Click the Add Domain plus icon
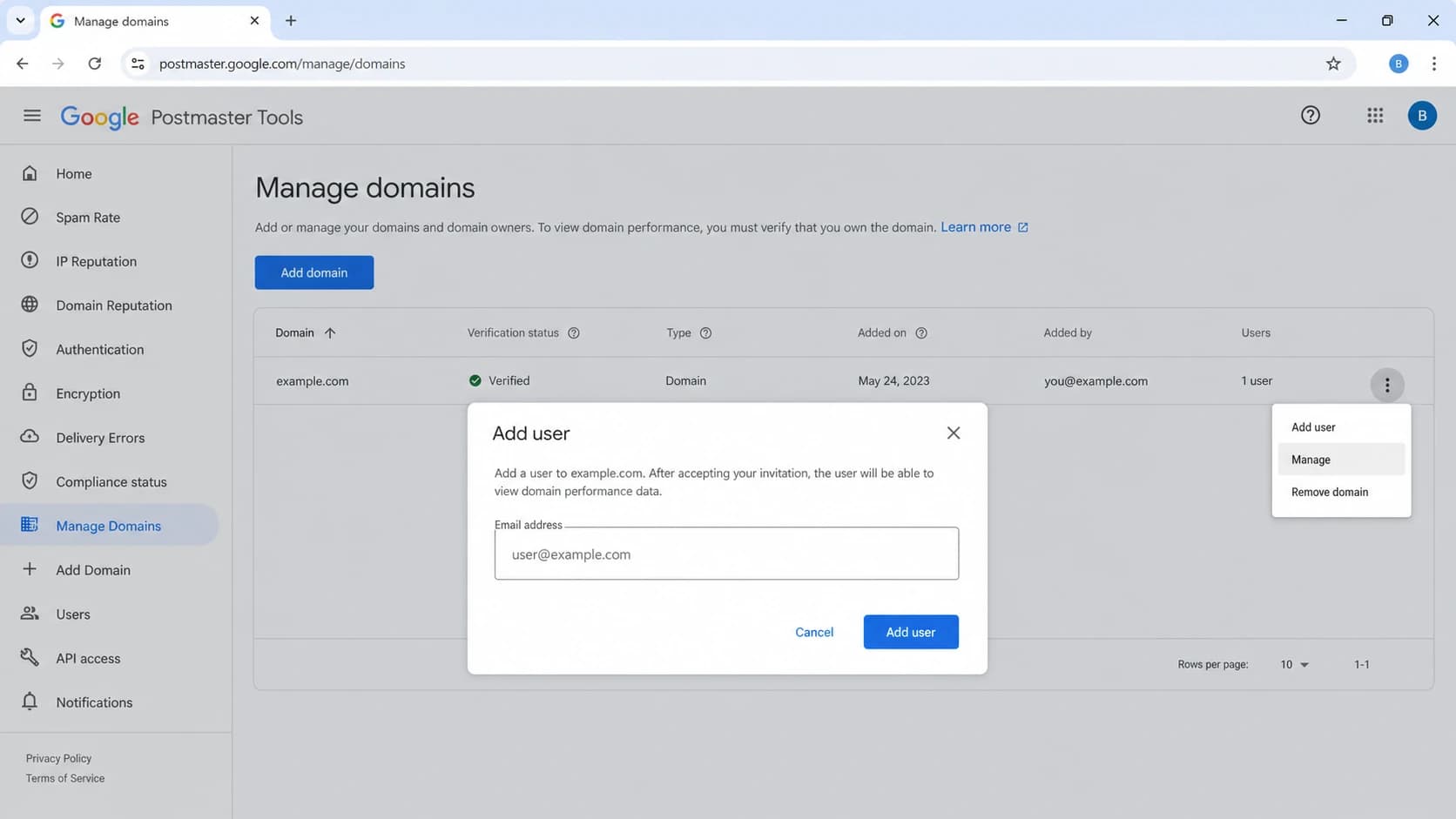This screenshot has width=1456, height=819. pyautogui.click(x=30, y=569)
